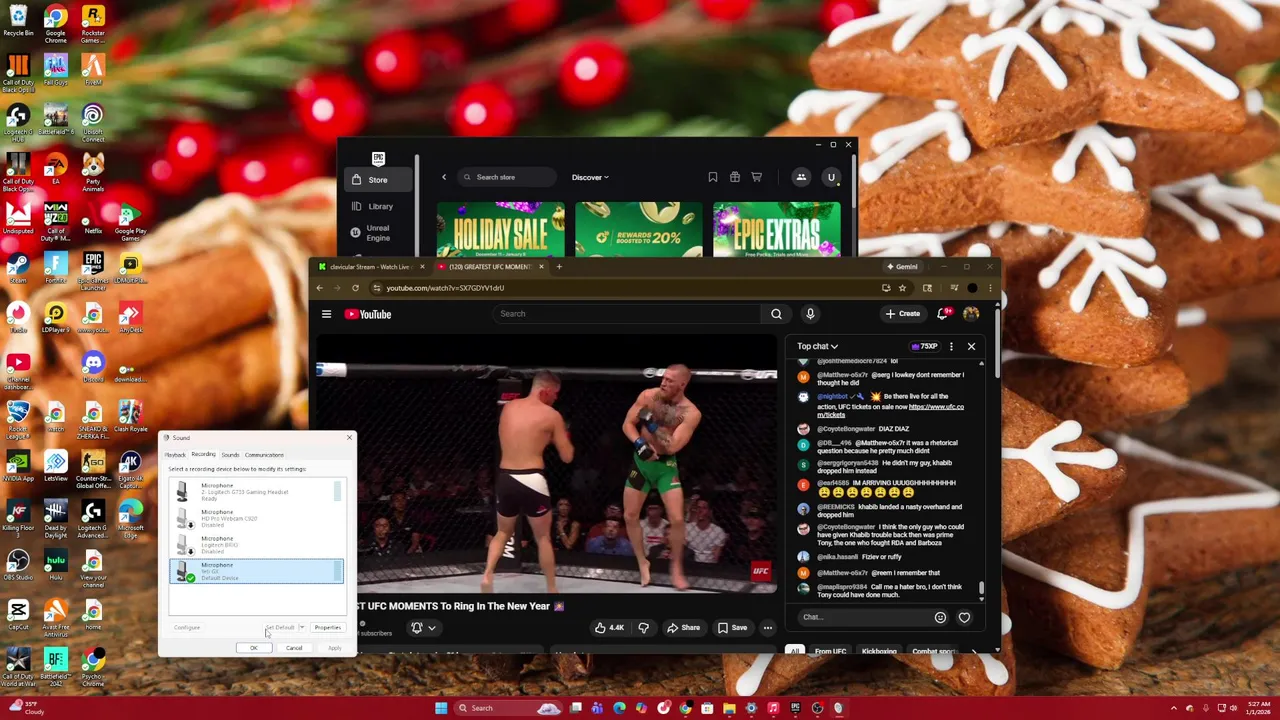Screen dimensions: 1280x720
Task: Open the chat emoji picker
Action: pyautogui.click(x=940, y=617)
